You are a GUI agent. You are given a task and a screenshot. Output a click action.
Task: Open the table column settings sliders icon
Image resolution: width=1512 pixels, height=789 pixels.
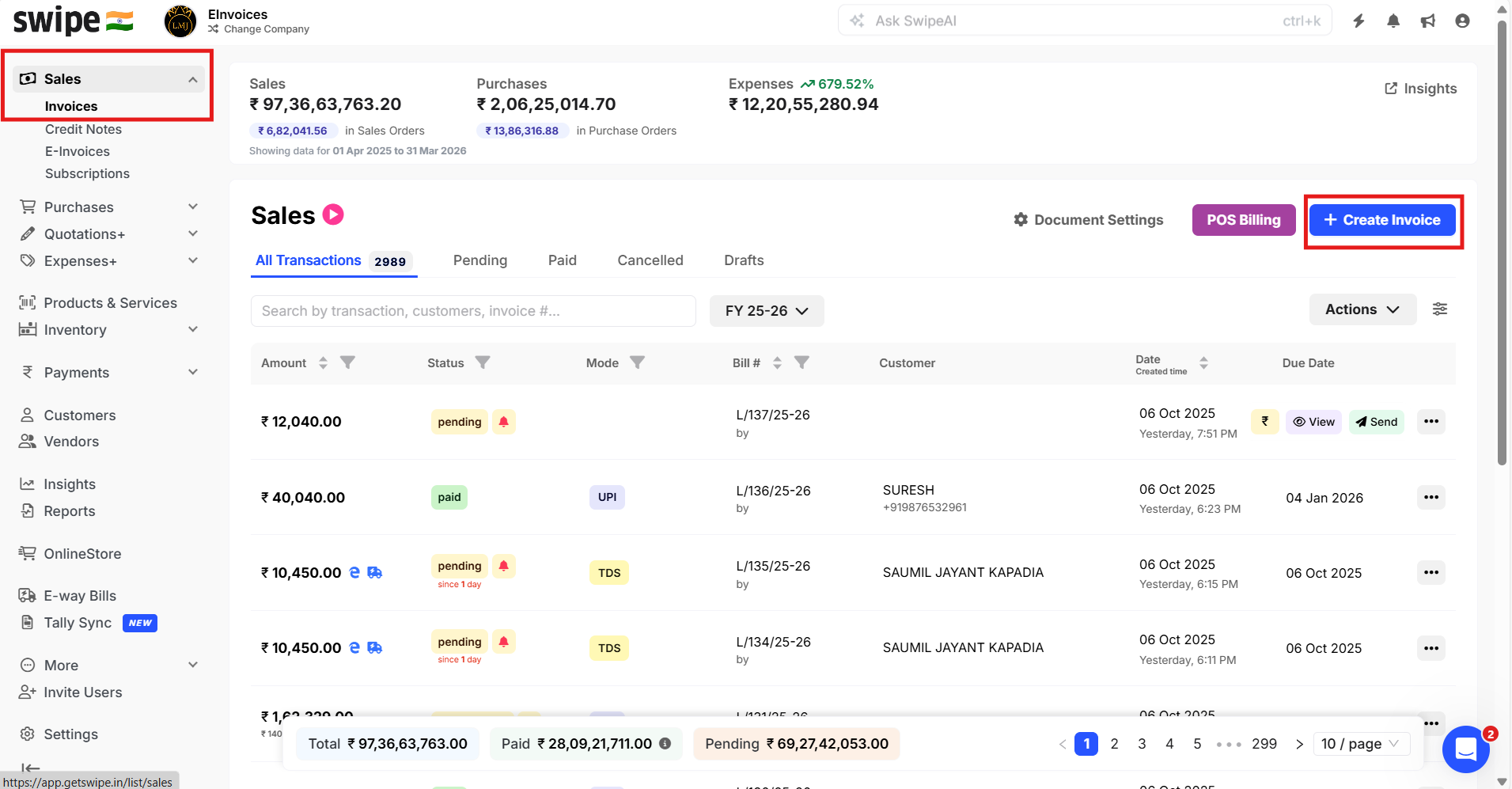pos(1440,309)
